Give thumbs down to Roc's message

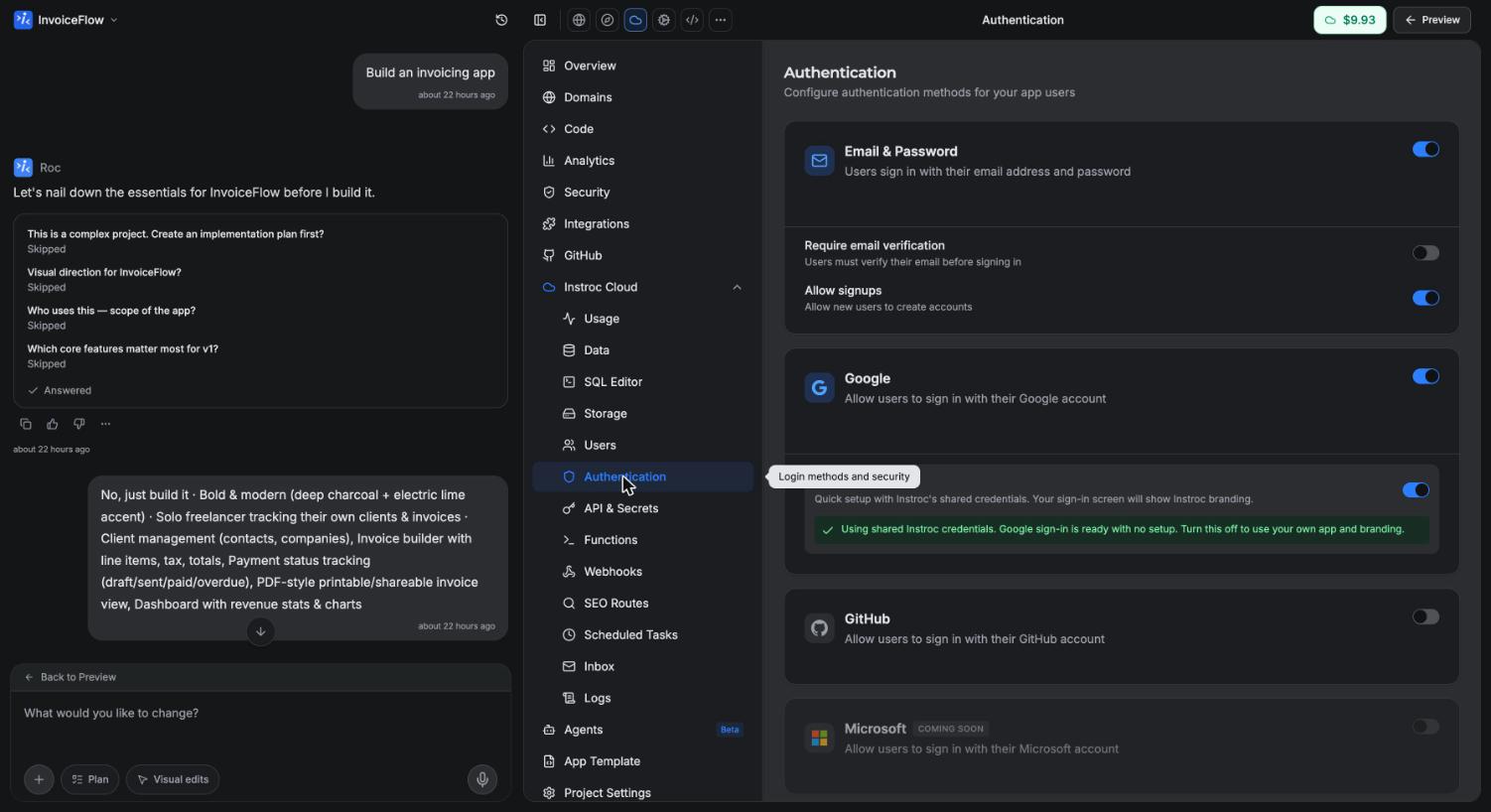click(79, 424)
